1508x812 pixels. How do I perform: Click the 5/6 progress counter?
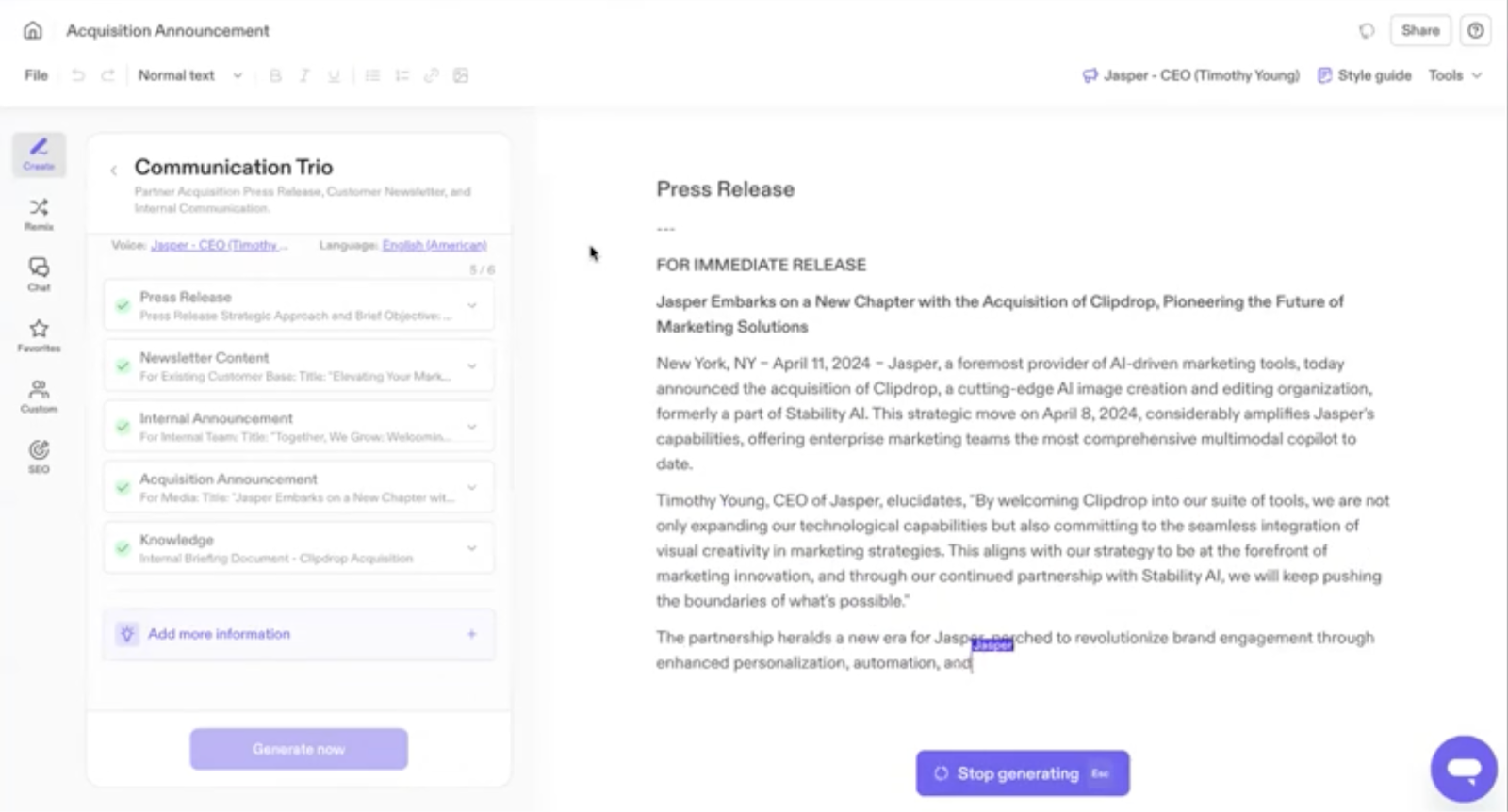[482, 270]
